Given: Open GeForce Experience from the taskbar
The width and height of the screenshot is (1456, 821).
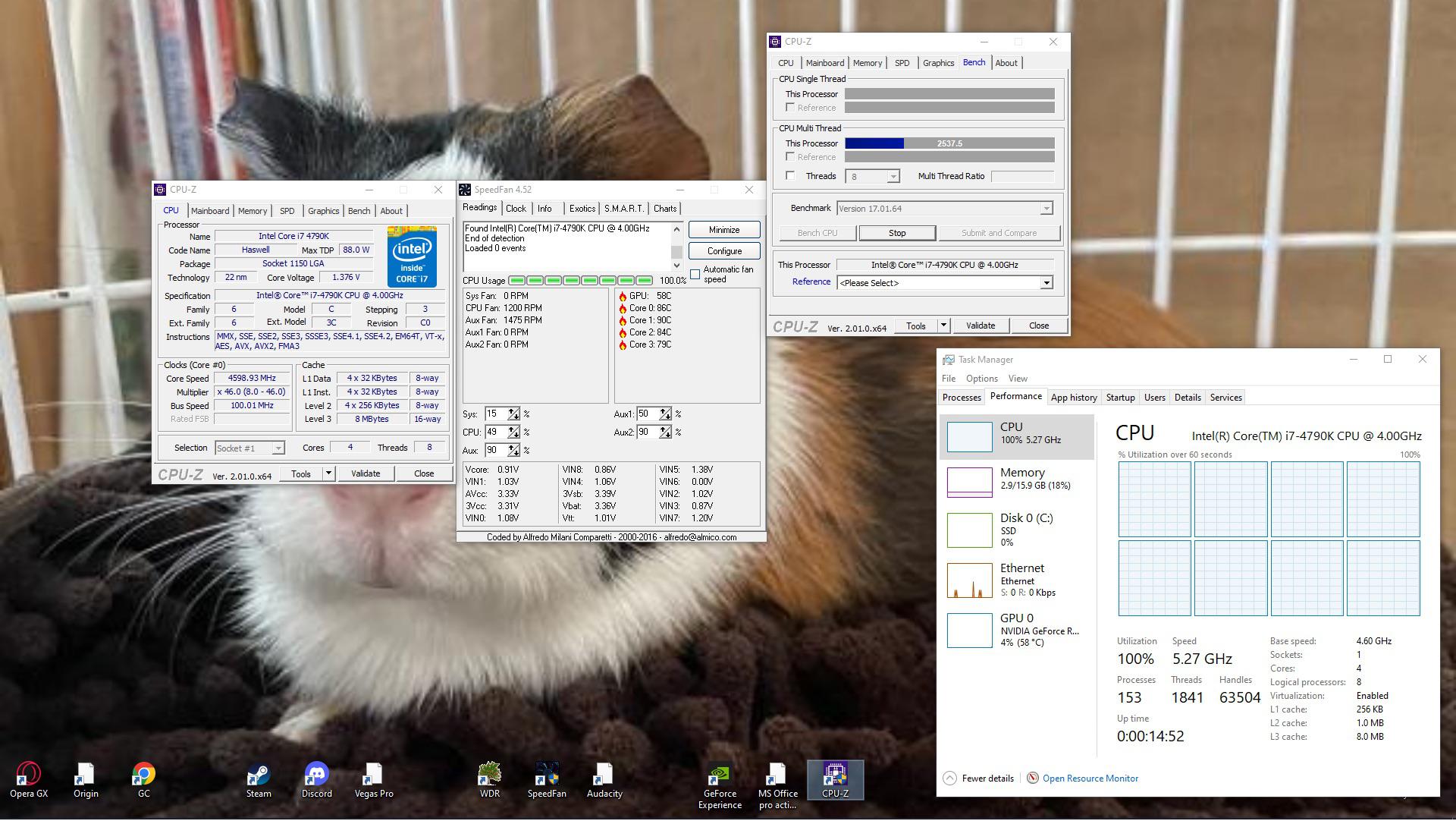Looking at the screenshot, I should pyautogui.click(x=719, y=776).
